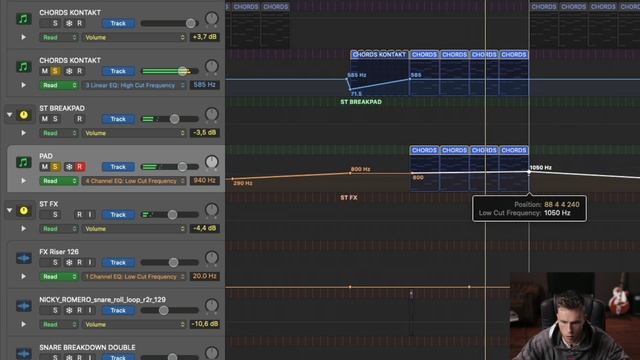Toggle input monitoring on the ST FX track
This screenshot has height=360, width=640.
[90, 215]
